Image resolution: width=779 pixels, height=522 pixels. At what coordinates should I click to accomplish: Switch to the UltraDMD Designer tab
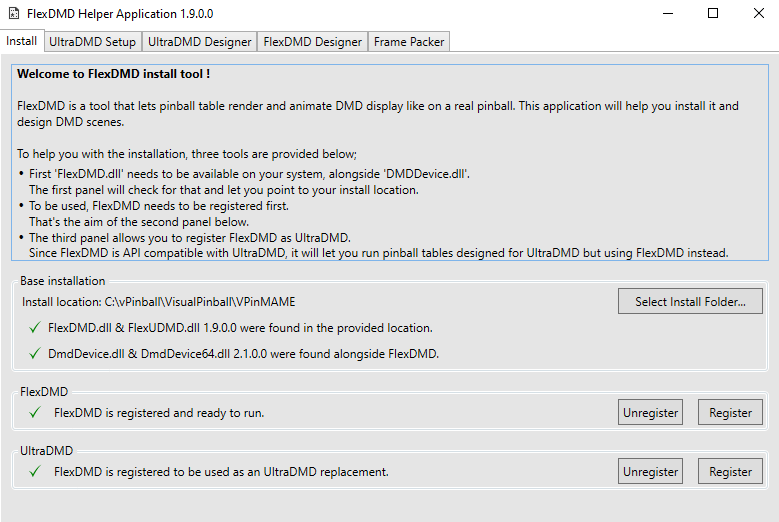[199, 42]
